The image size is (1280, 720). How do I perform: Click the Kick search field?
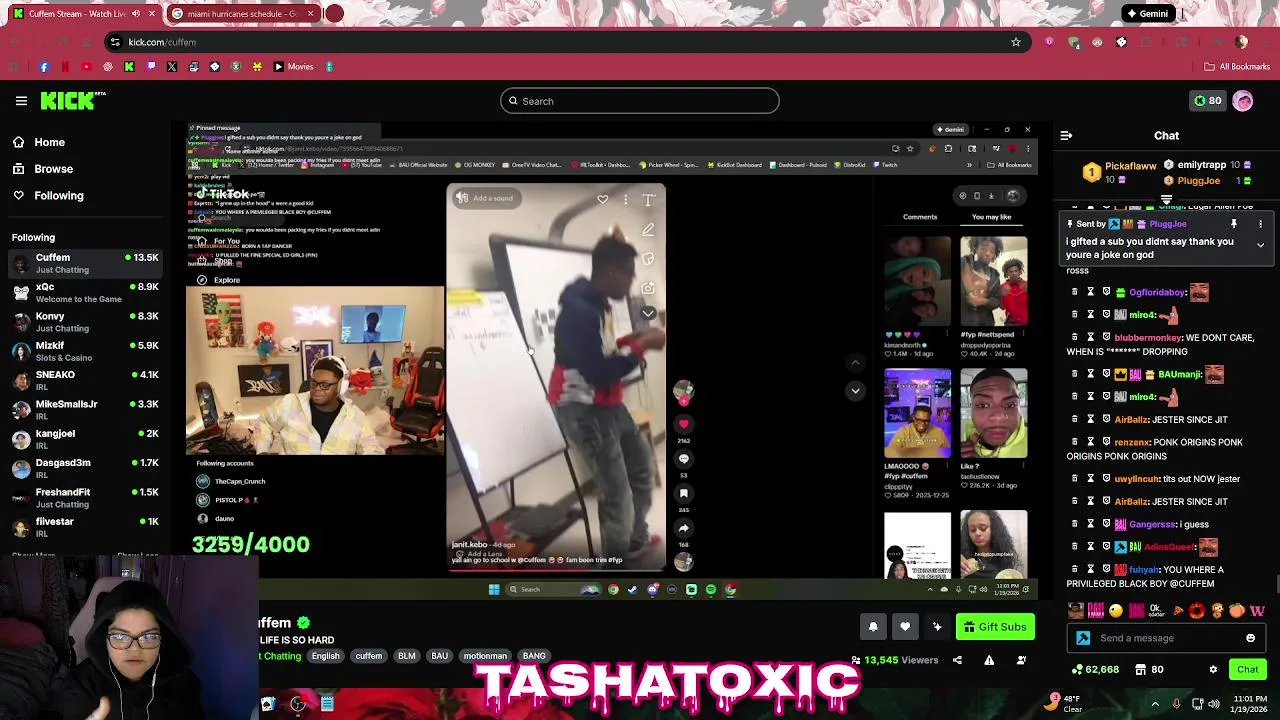point(639,101)
